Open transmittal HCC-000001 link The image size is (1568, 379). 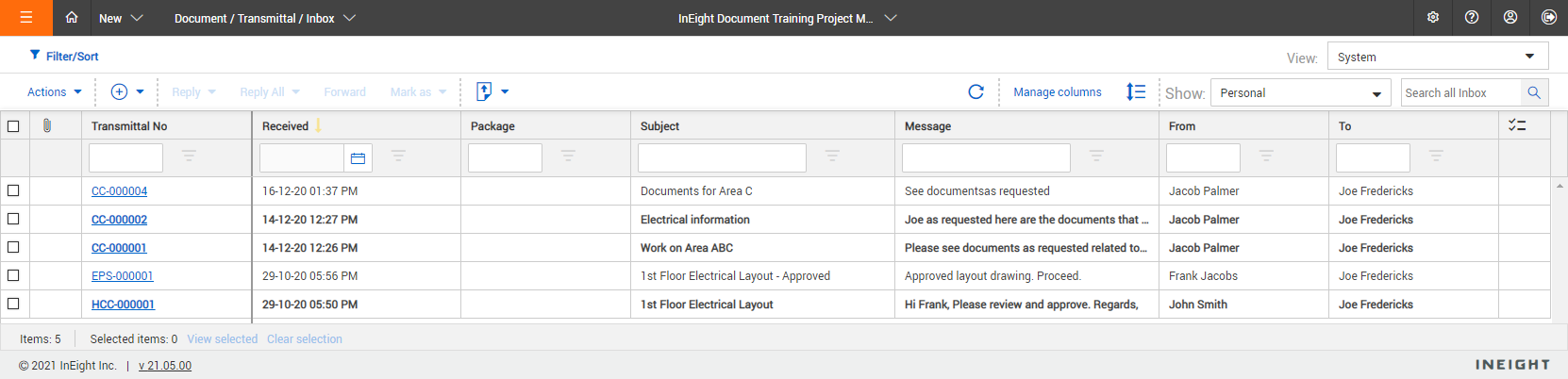coord(123,305)
